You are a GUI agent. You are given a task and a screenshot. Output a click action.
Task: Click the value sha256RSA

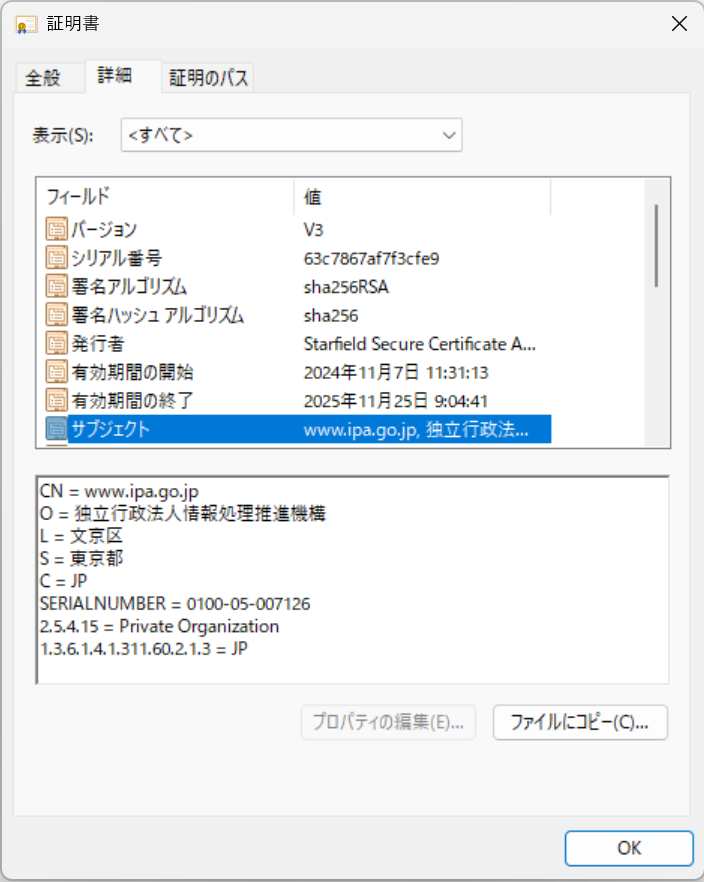click(x=346, y=287)
